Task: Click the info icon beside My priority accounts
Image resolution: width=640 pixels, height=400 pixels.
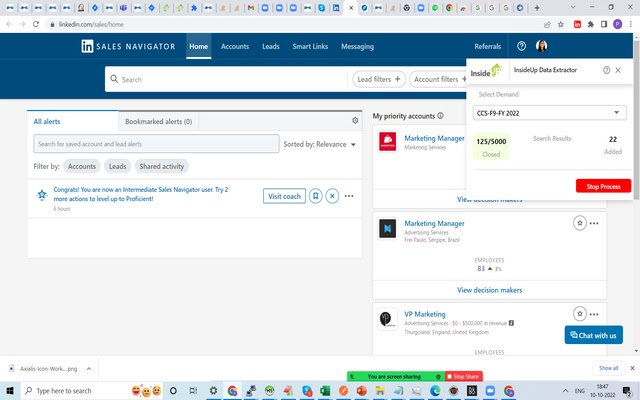Action: [440, 116]
